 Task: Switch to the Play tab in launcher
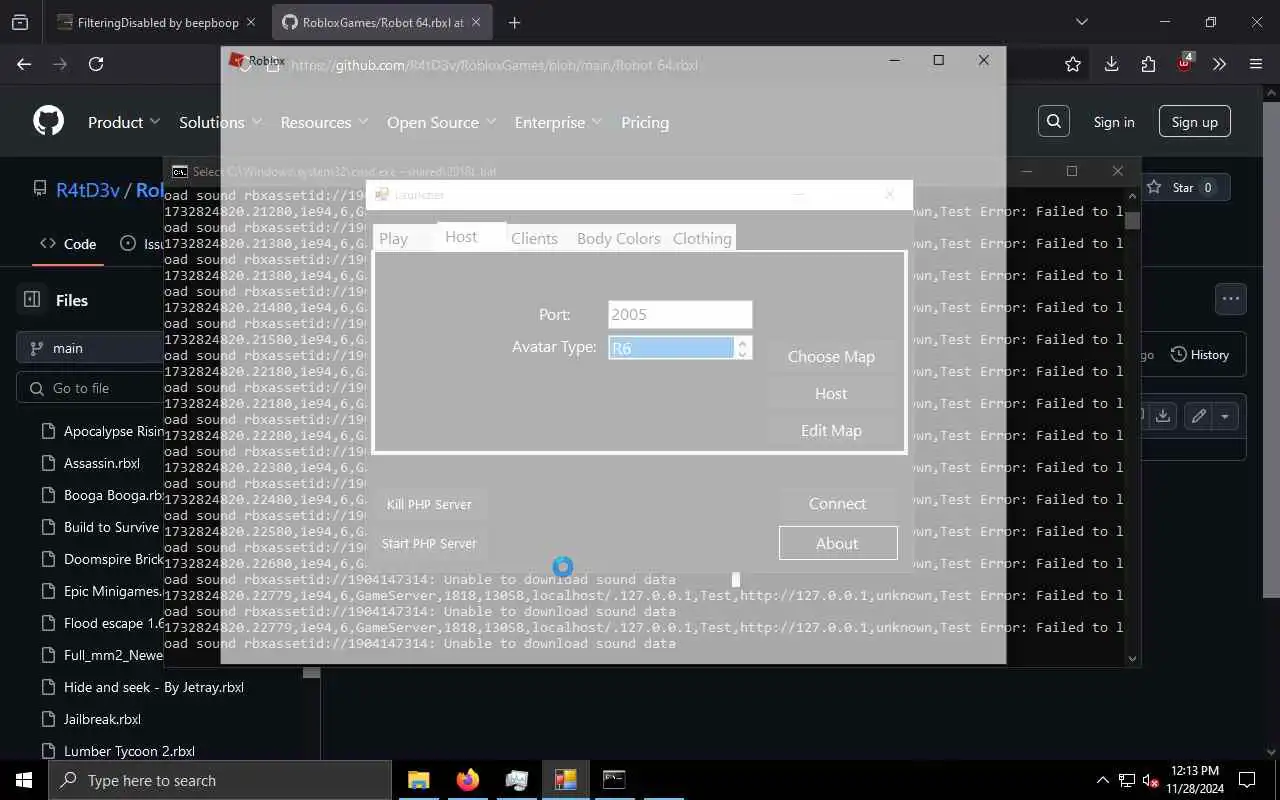(x=394, y=238)
